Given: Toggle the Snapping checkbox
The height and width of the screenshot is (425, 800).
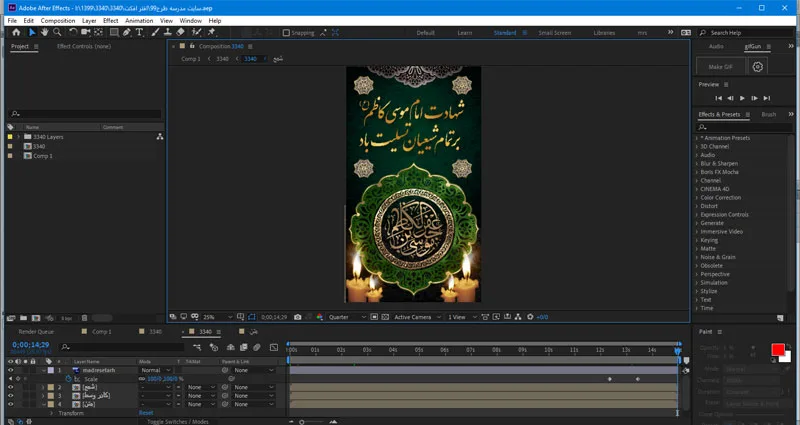Looking at the screenshot, I should [286, 33].
